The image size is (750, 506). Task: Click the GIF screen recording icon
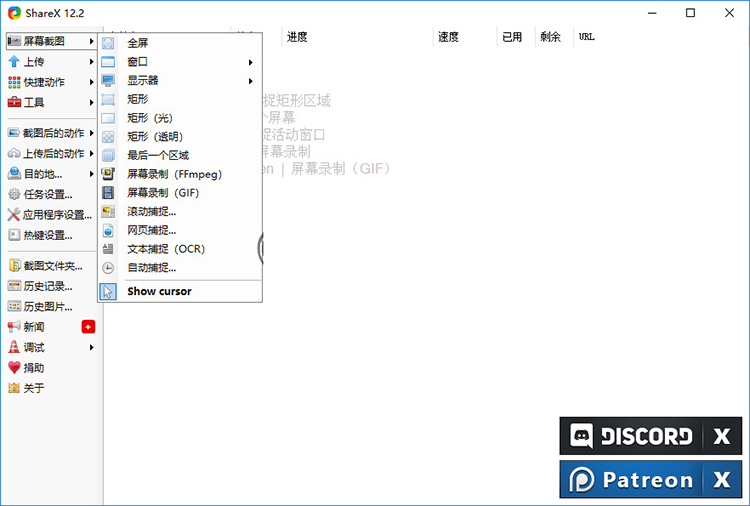point(108,193)
